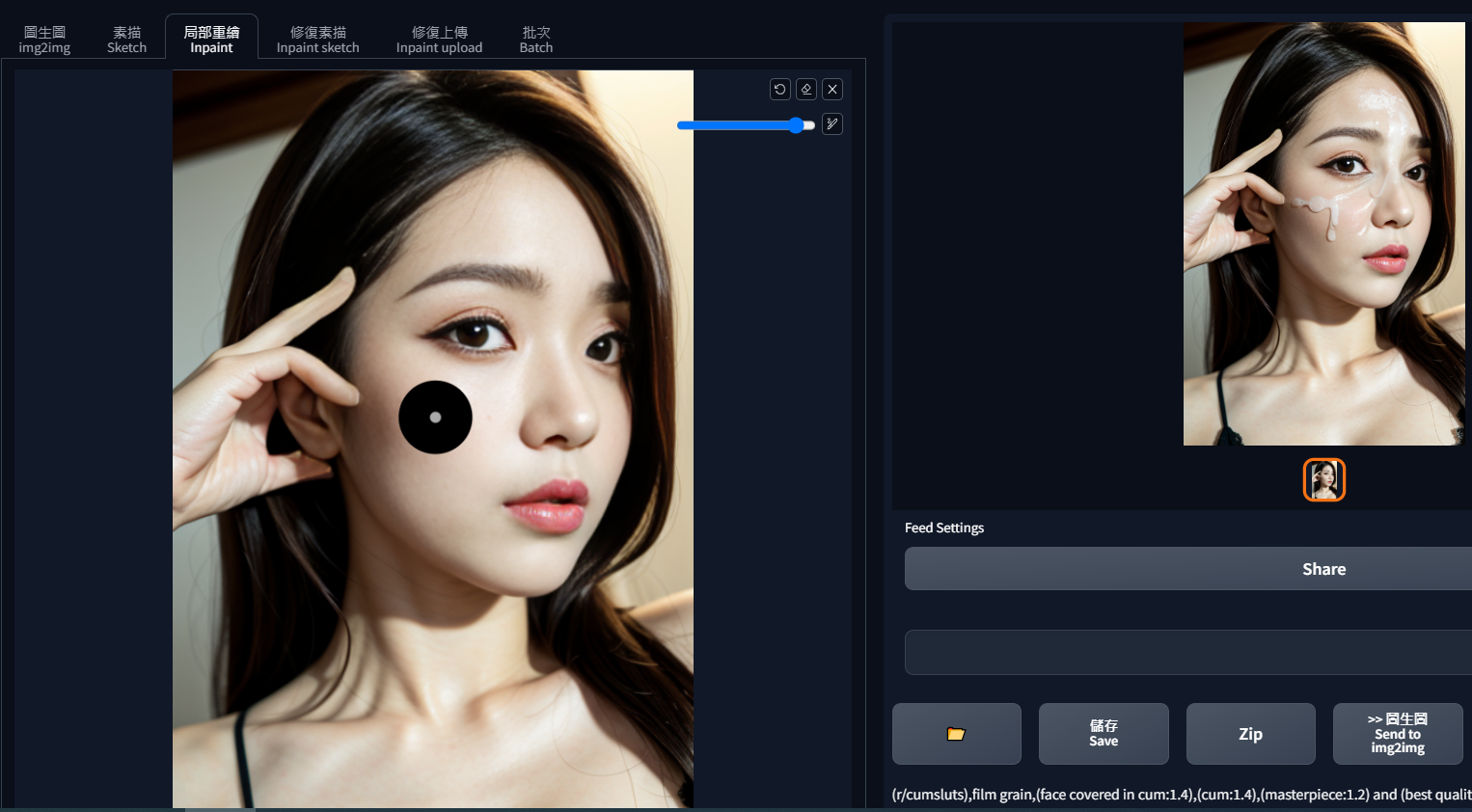
Task: Open the Sketch tab
Action: tap(127, 40)
